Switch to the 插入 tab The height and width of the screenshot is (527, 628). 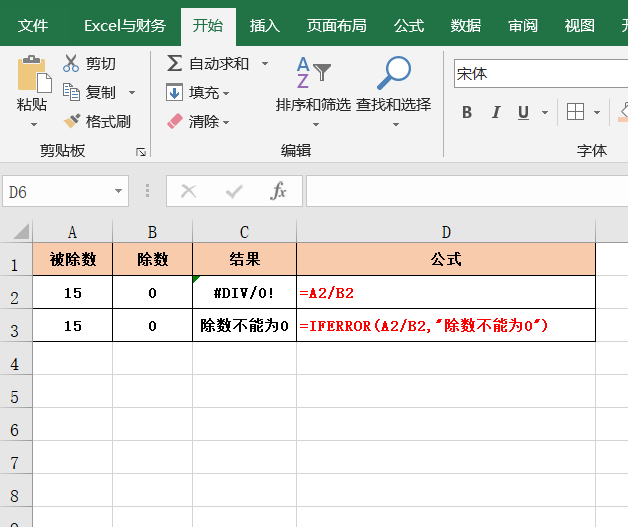264,26
